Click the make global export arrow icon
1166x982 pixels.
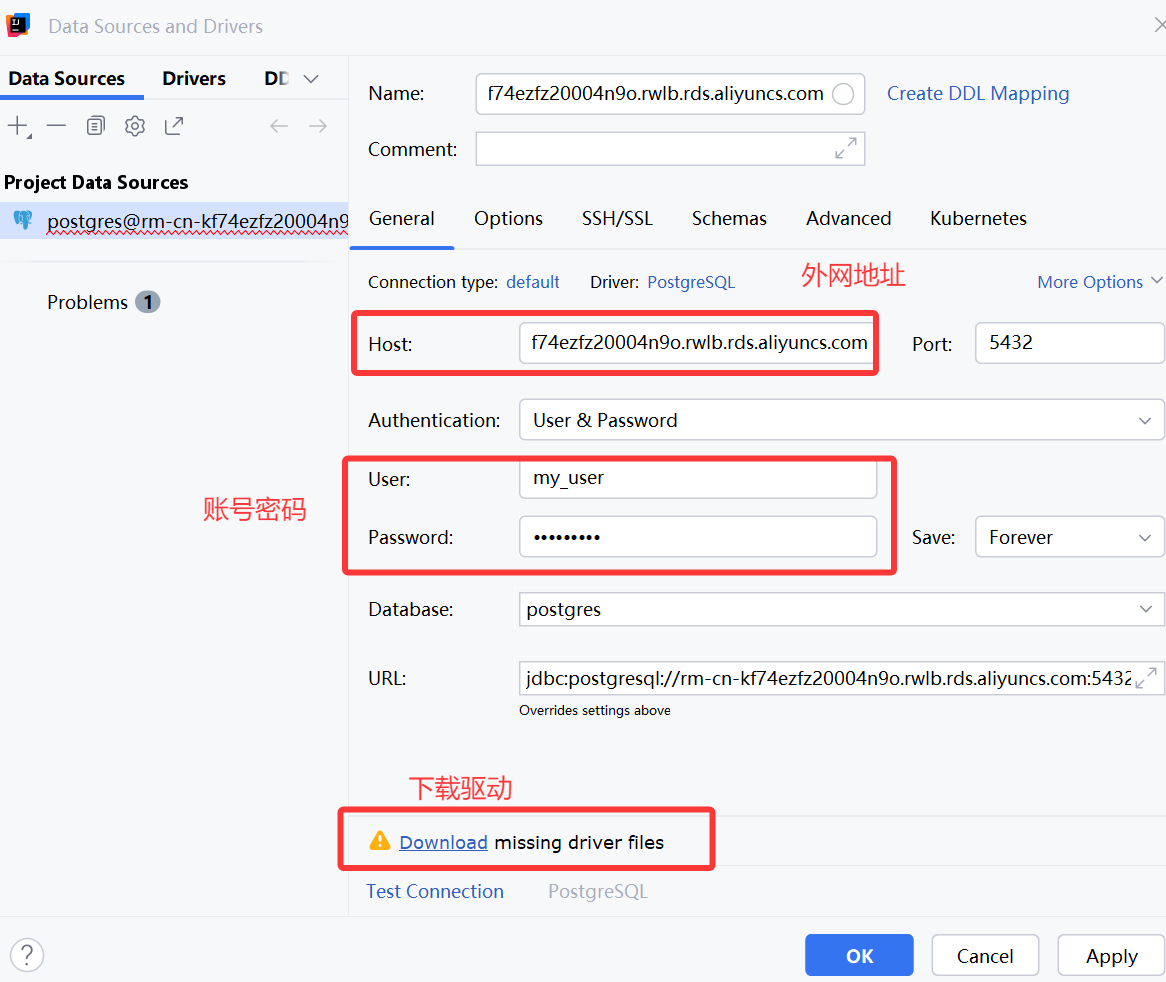pos(174,126)
